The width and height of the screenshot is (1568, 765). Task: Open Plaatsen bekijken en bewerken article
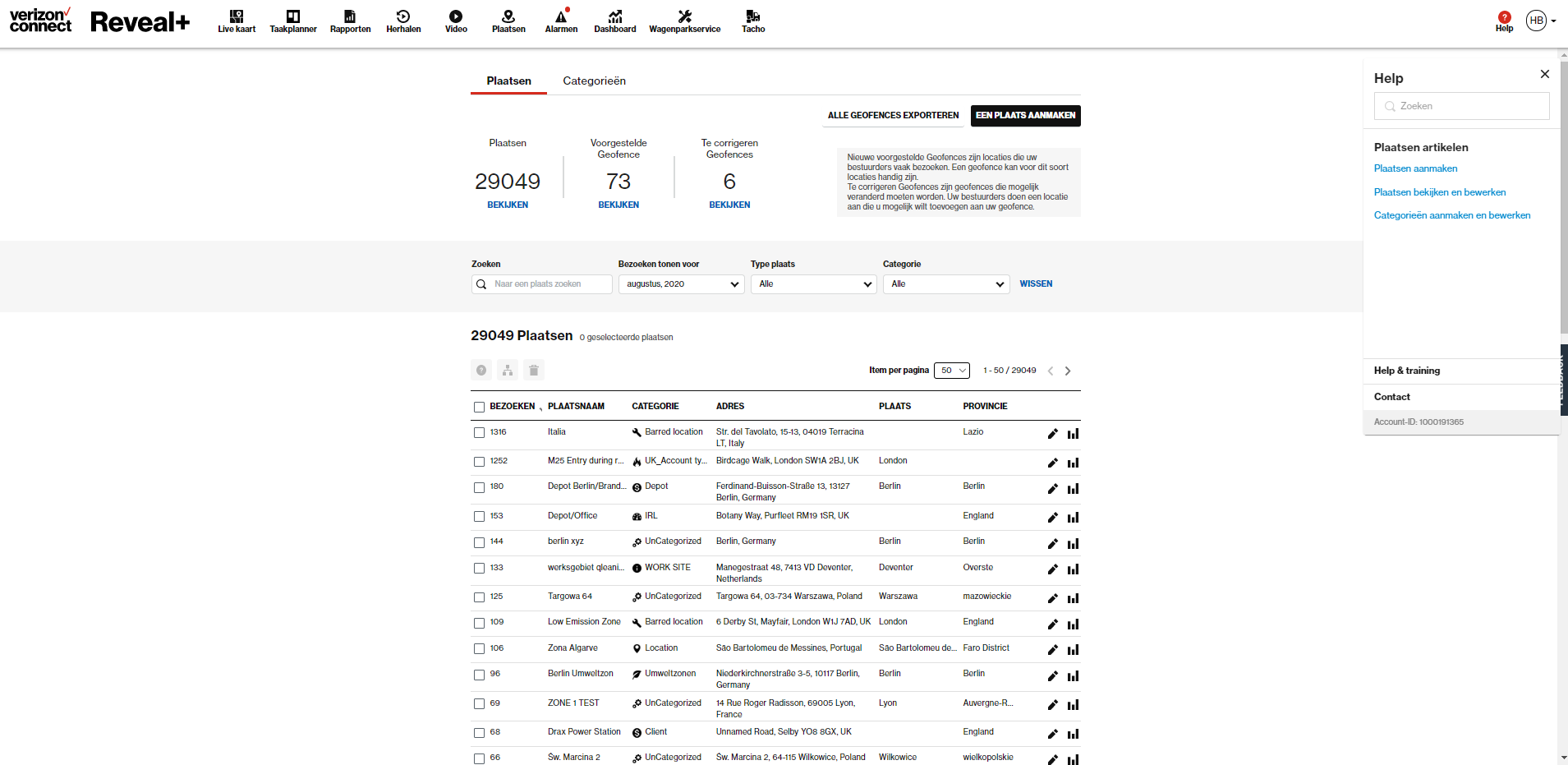[x=1440, y=192]
